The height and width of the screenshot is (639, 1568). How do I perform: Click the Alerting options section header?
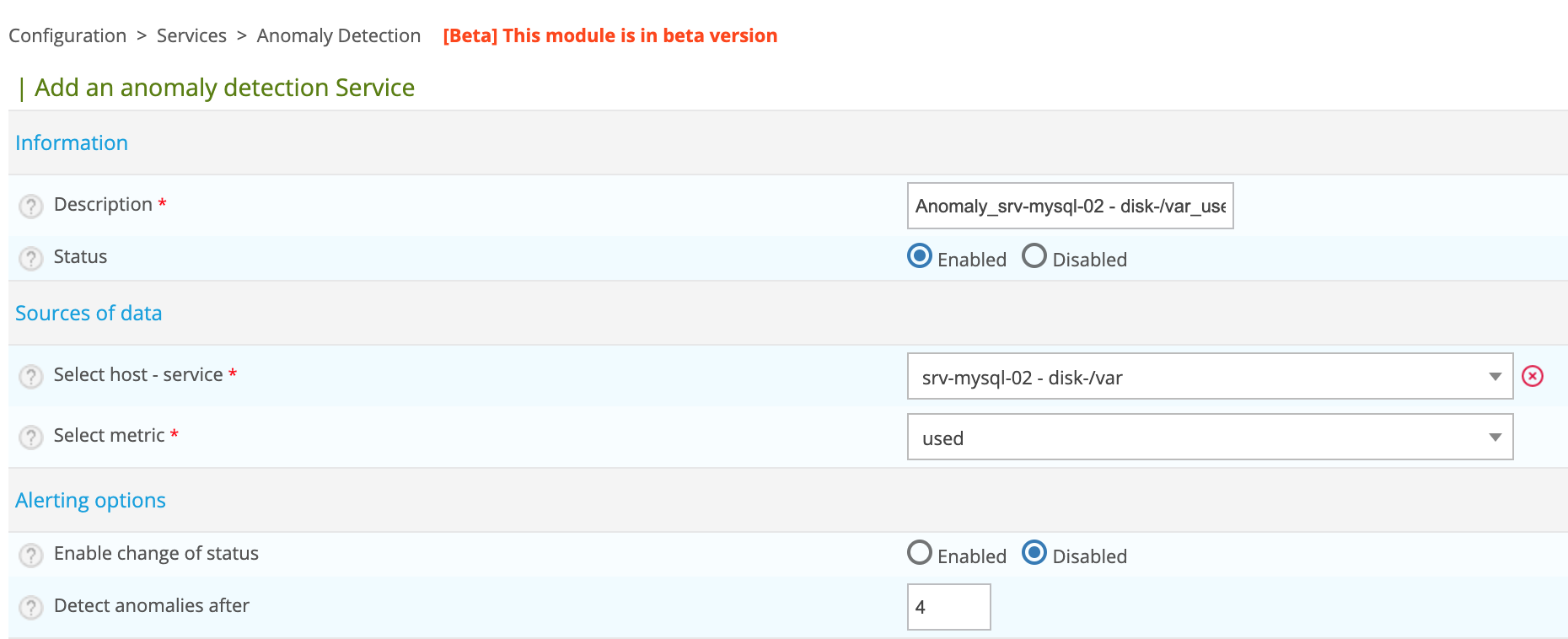[90, 500]
